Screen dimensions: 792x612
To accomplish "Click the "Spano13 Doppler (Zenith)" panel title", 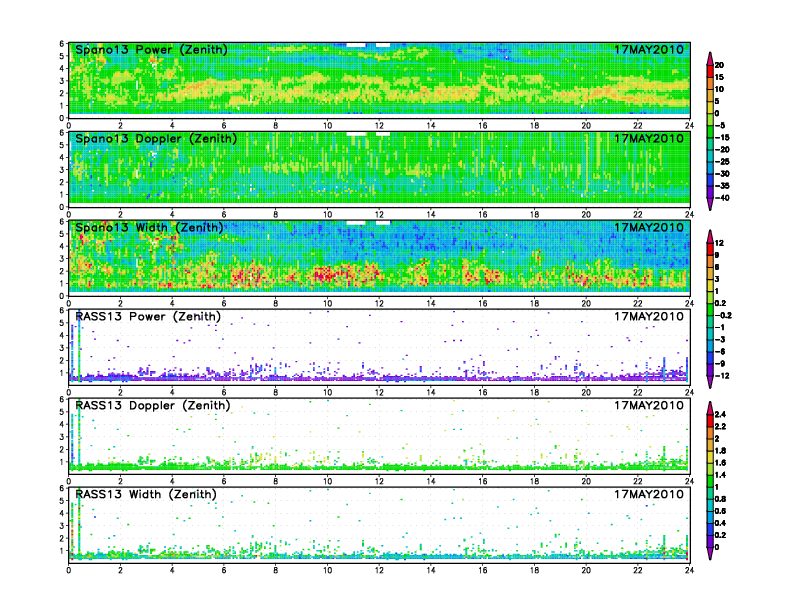I will point(156,139).
